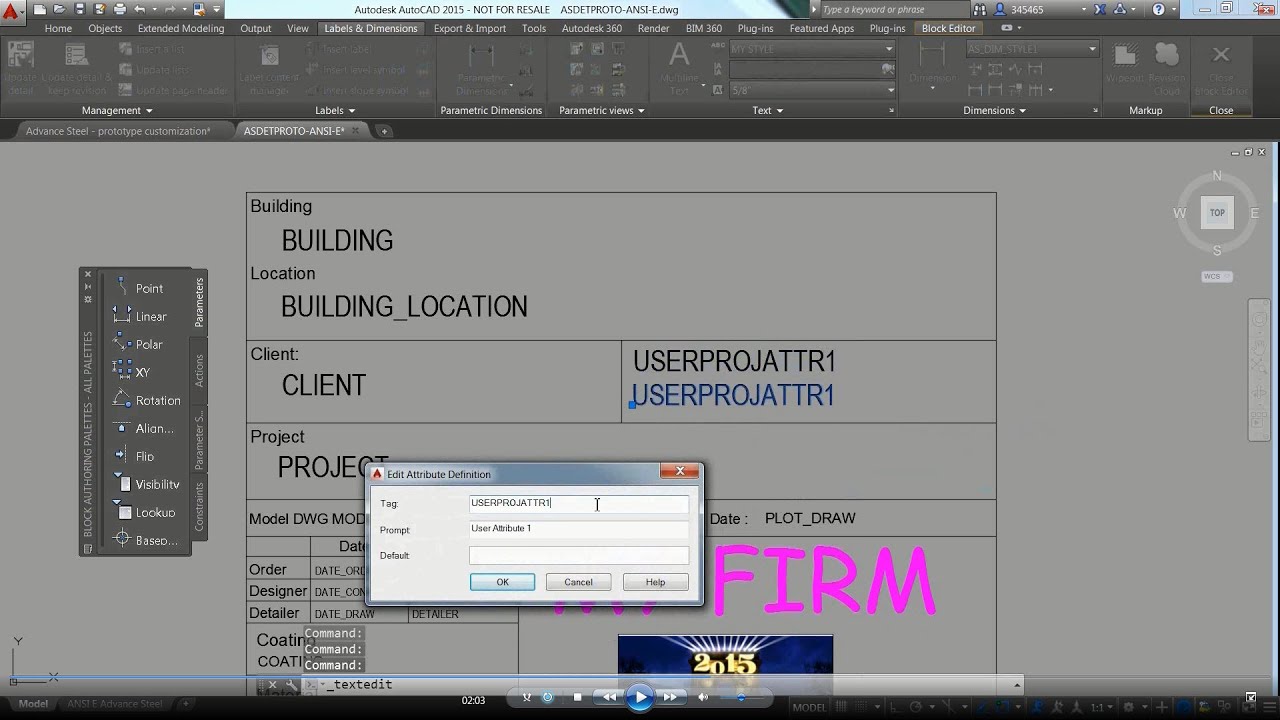Open the AS_DIM_STYLE1 dimension style dropdown
1280x720 pixels.
point(1092,49)
